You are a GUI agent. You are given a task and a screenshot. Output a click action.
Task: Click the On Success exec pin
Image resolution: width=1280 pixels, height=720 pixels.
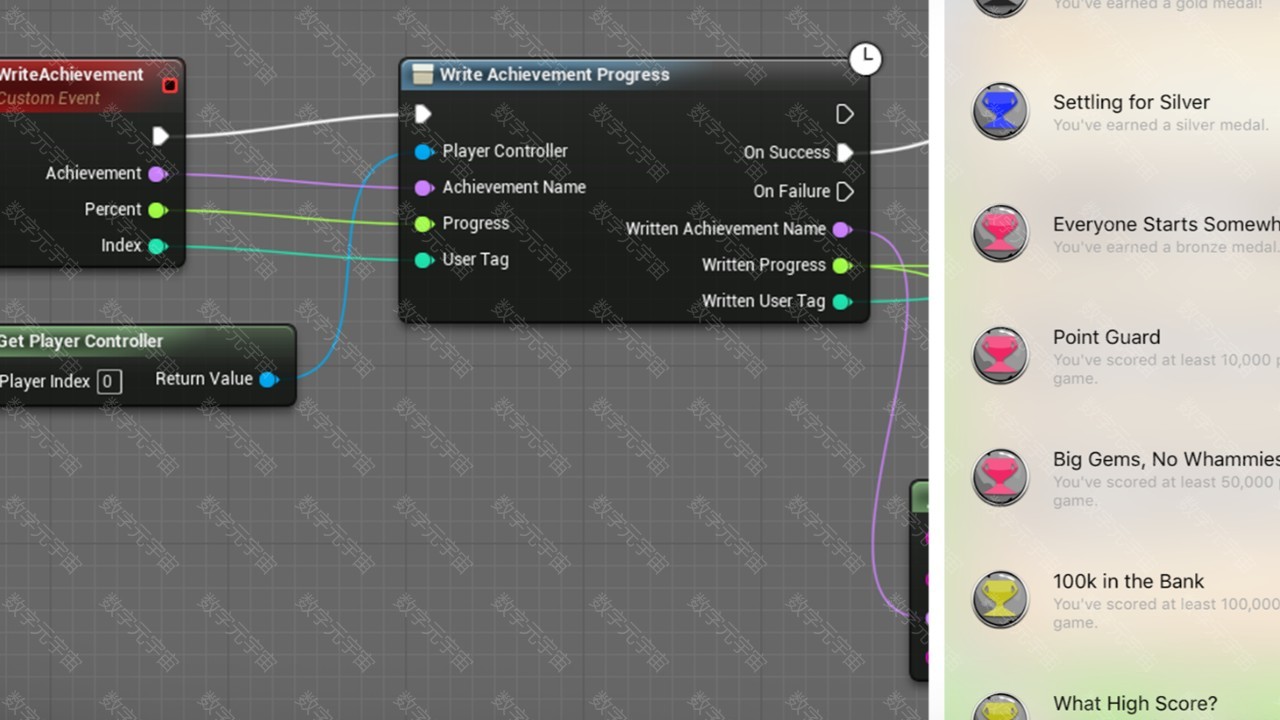coord(845,153)
